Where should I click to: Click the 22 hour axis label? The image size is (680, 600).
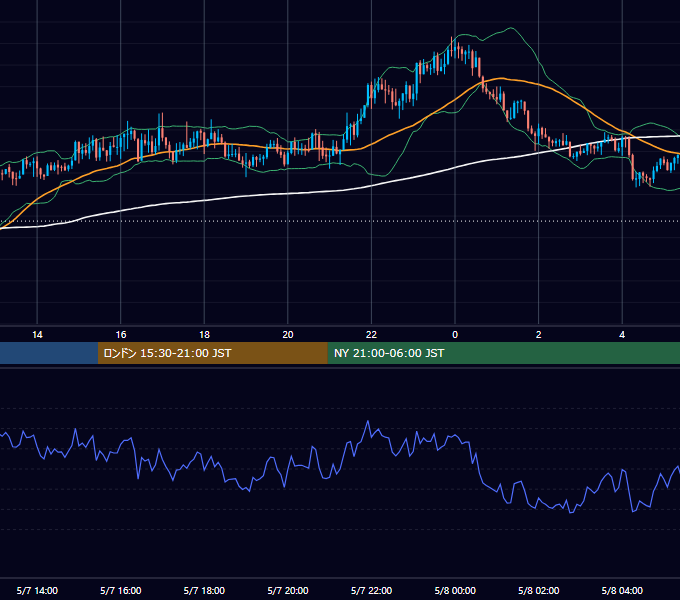click(371, 335)
